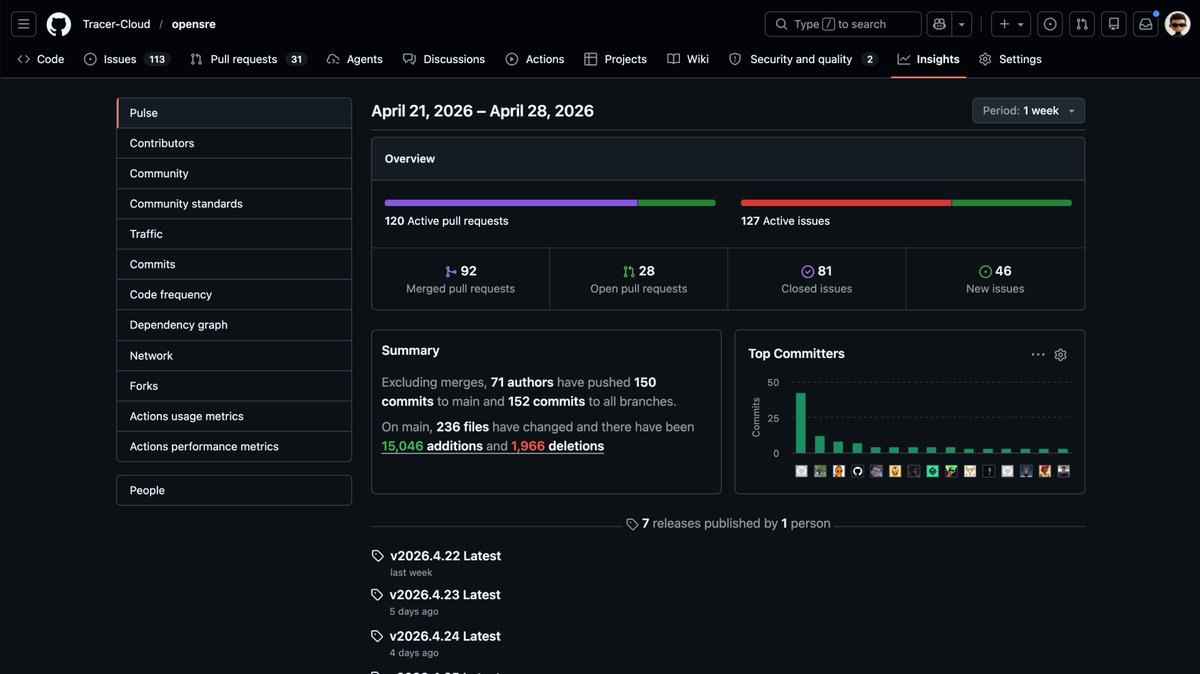Open Tracer-Cloud organization link

(116, 24)
